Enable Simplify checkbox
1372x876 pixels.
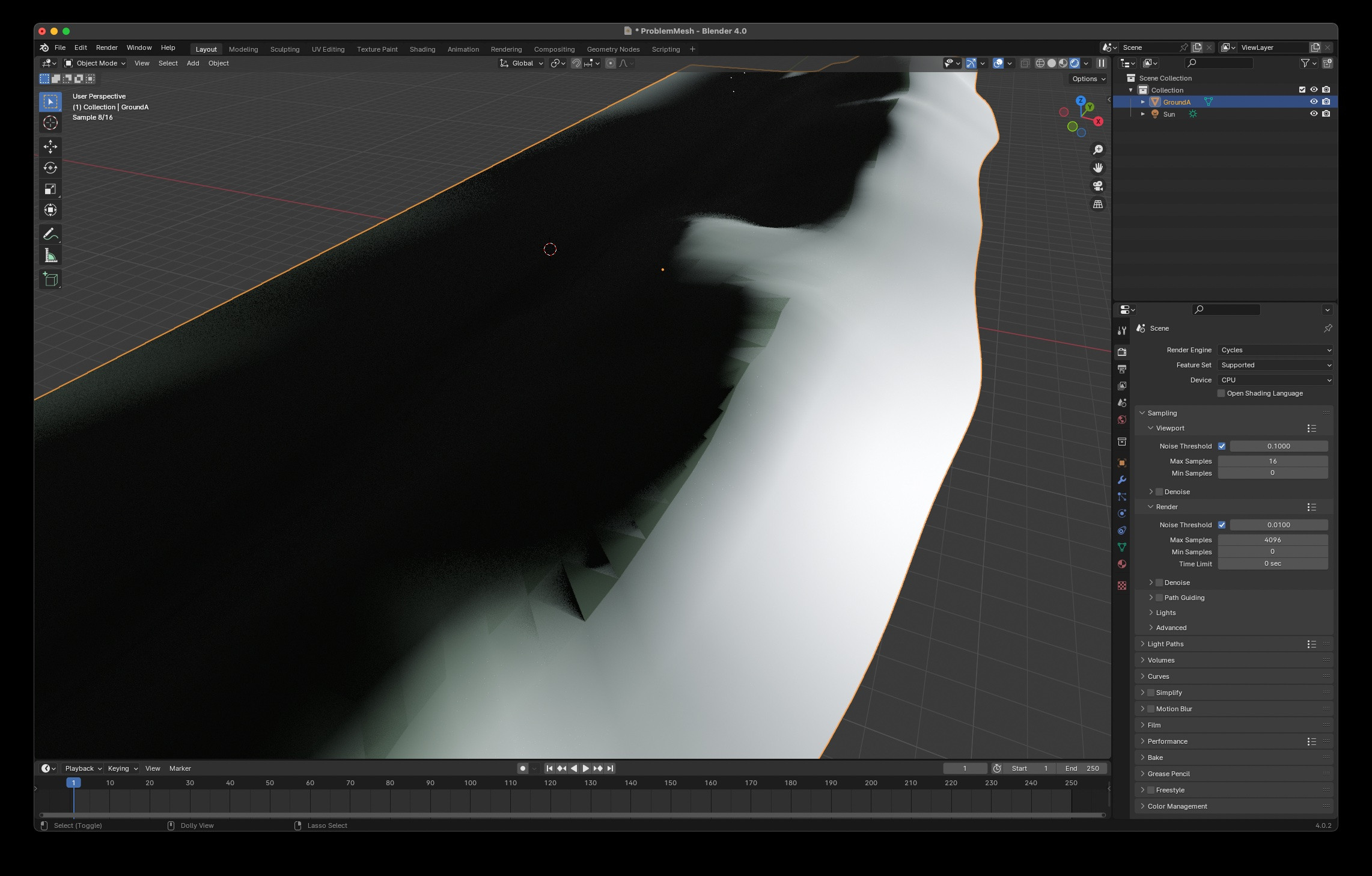(x=1151, y=693)
